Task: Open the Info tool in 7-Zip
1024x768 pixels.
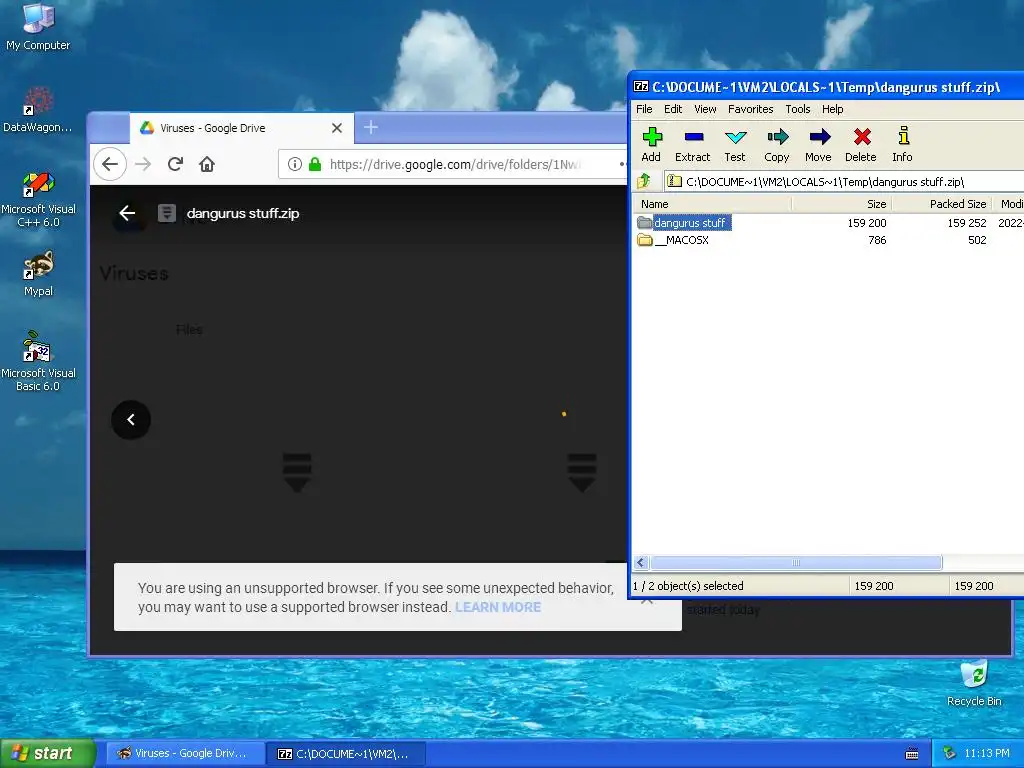Action: point(903,144)
